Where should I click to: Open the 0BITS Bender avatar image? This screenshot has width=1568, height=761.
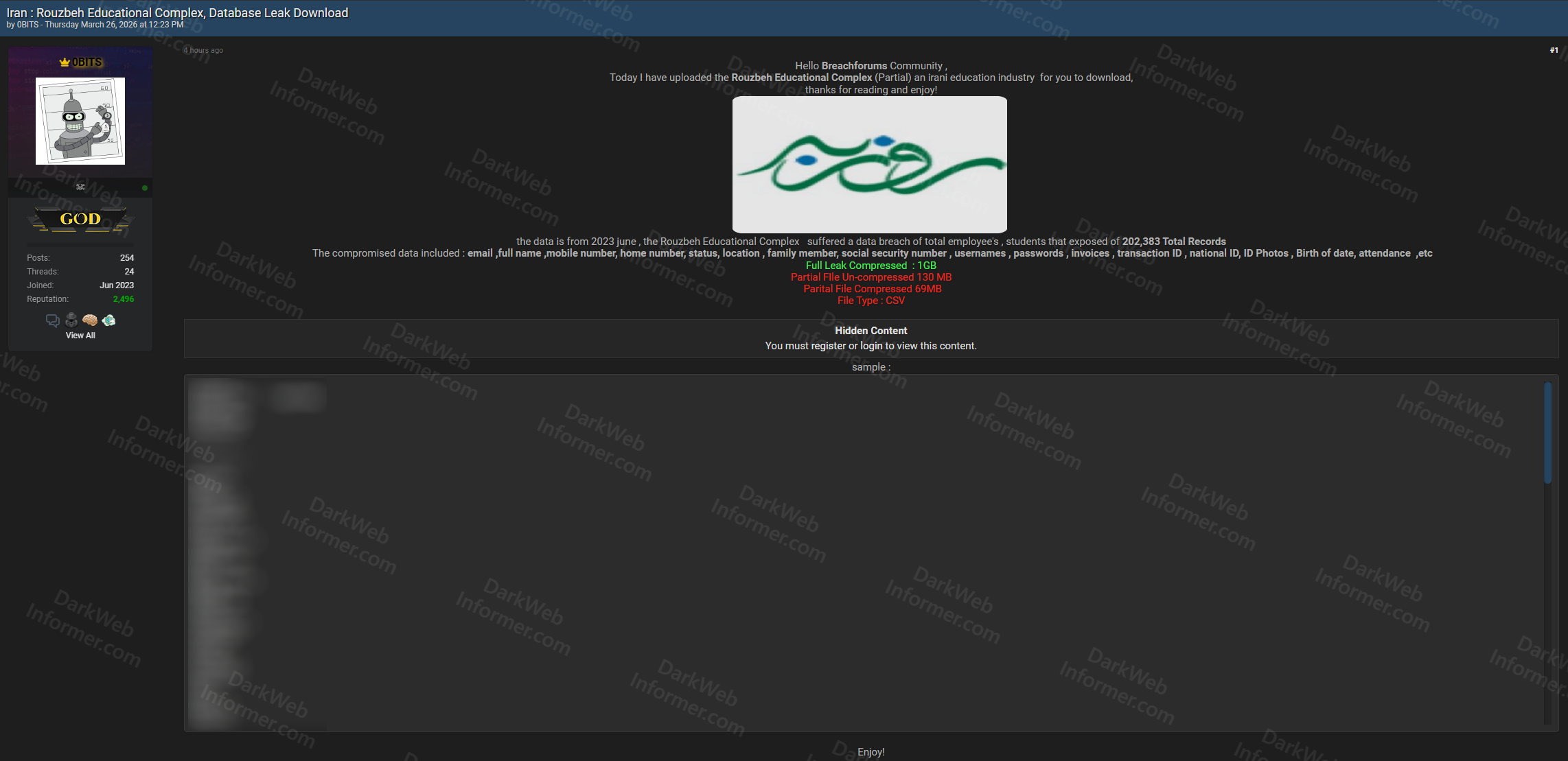[80, 121]
